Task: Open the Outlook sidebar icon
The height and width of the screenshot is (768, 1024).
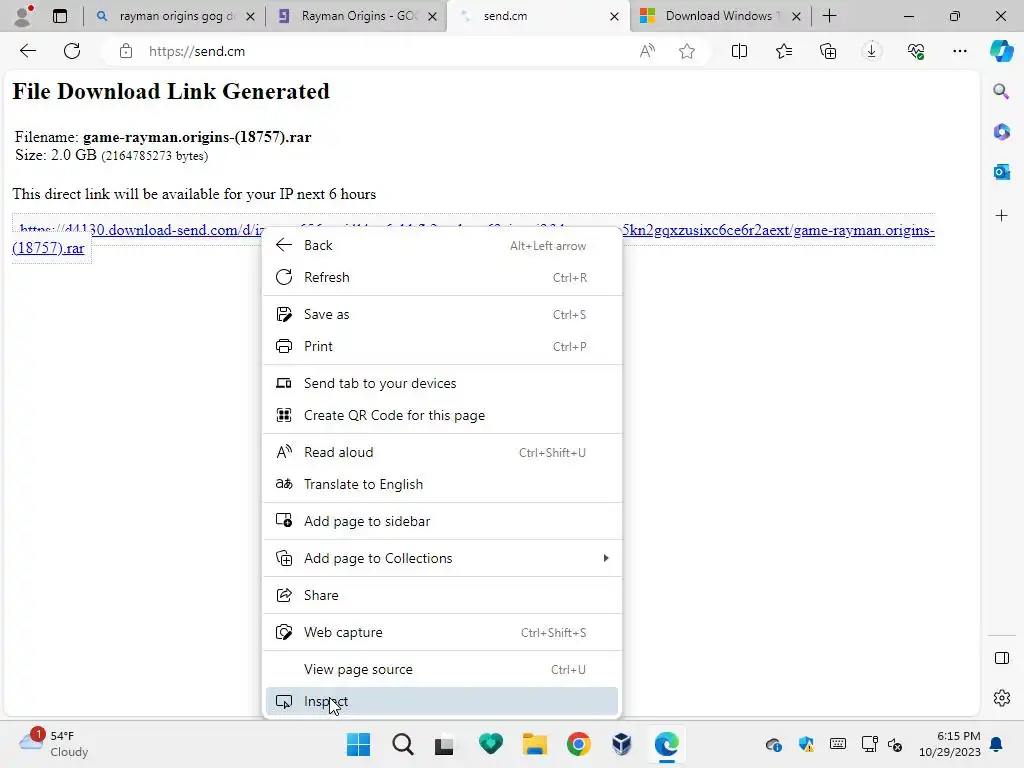Action: coord(1001,172)
